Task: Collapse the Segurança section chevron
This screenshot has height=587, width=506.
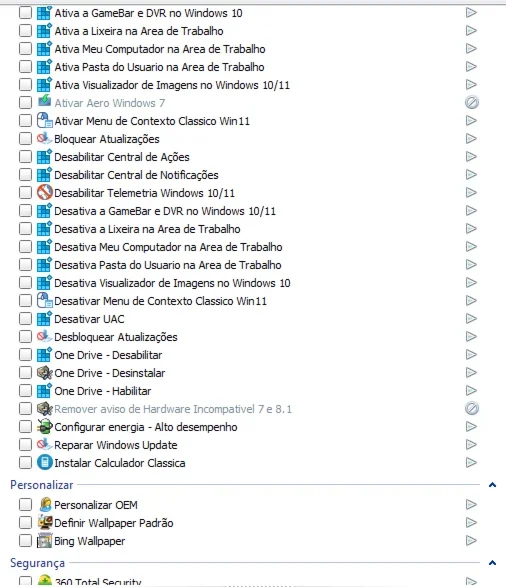Action: (493, 563)
